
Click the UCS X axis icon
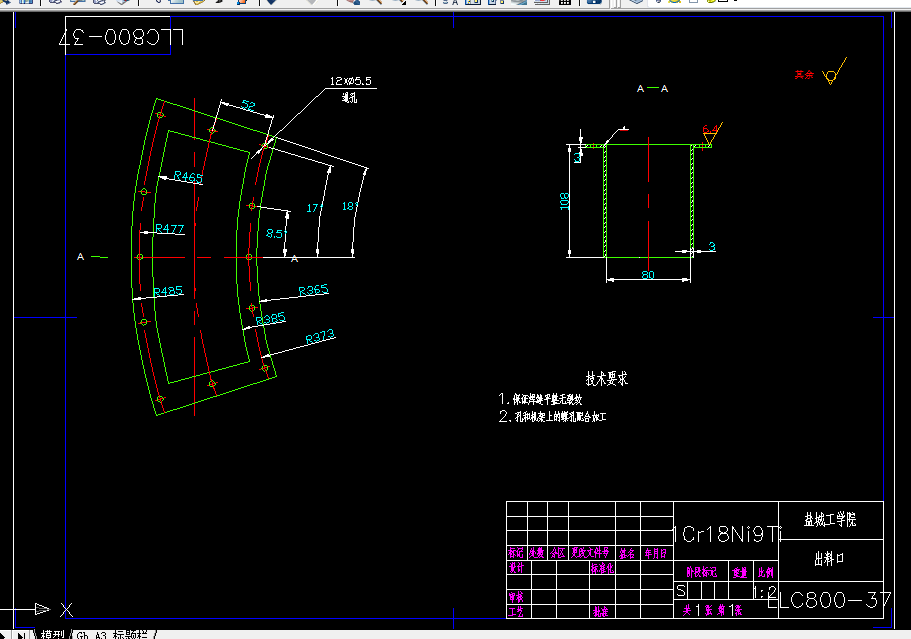(67, 610)
